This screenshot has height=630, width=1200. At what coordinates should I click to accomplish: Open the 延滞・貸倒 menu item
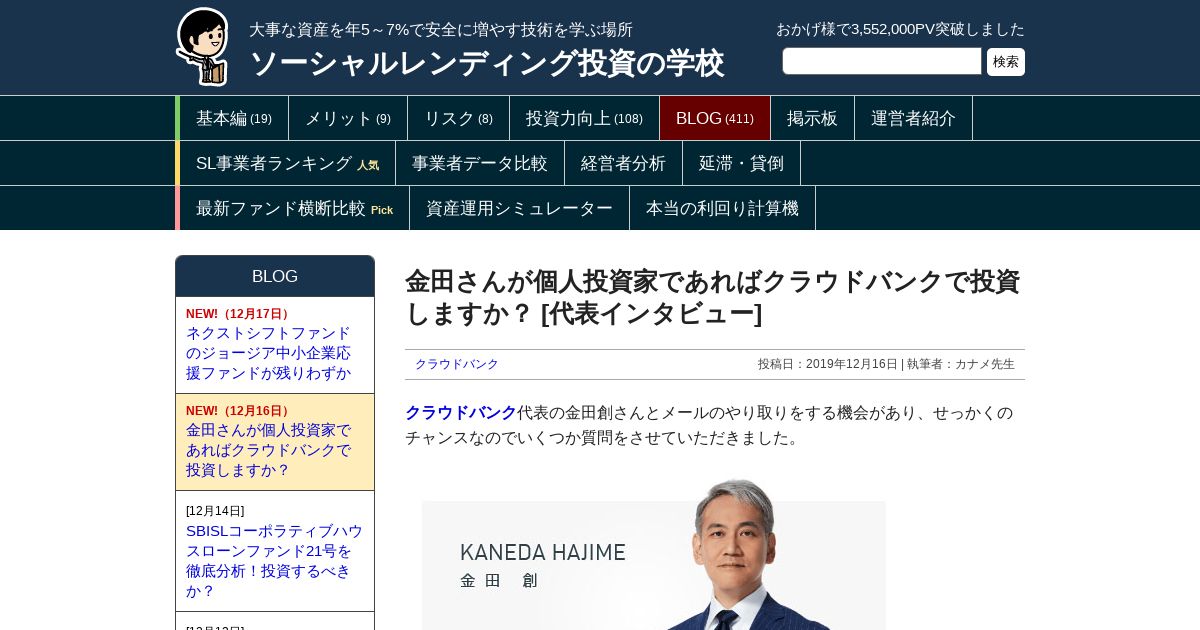point(742,163)
